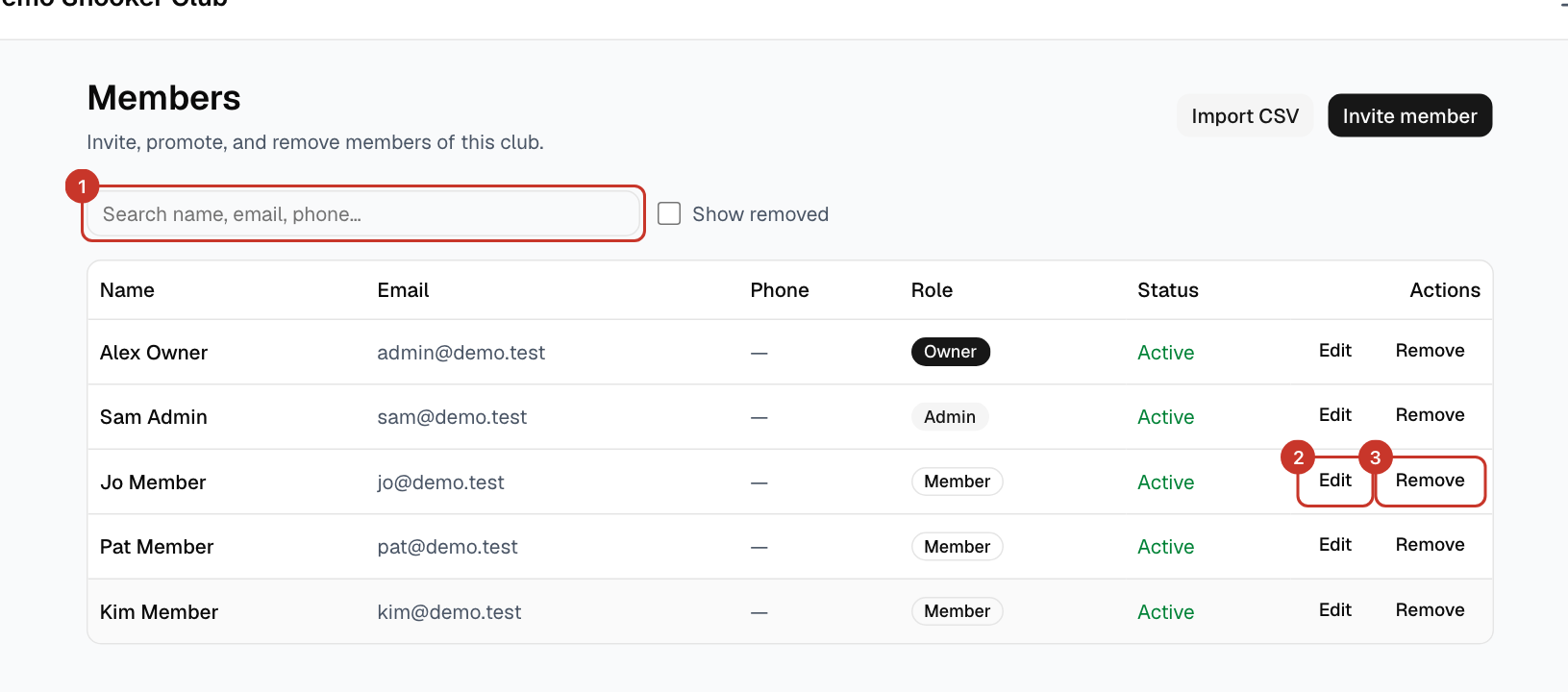Edit Kim Member's profile
This screenshot has width=1568, height=692.
(x=1335, y=610)
